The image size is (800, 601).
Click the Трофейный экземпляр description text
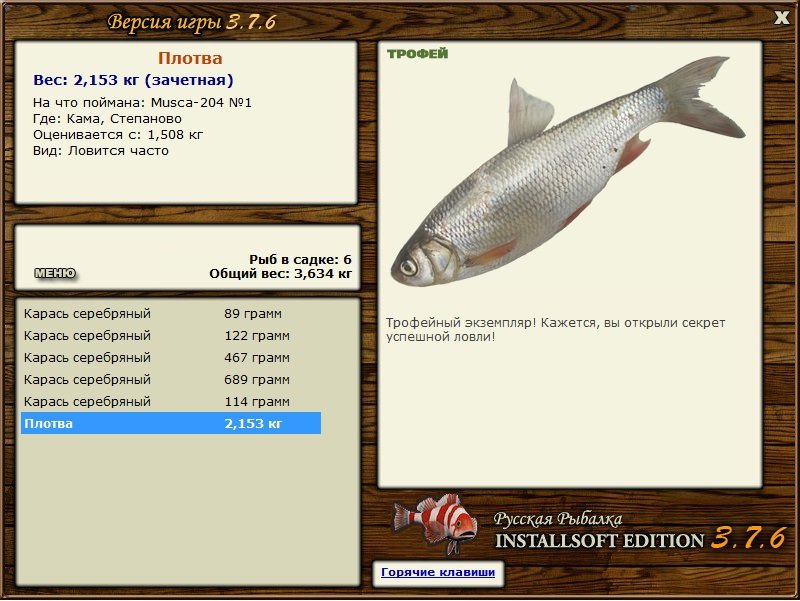coord(555,330)
